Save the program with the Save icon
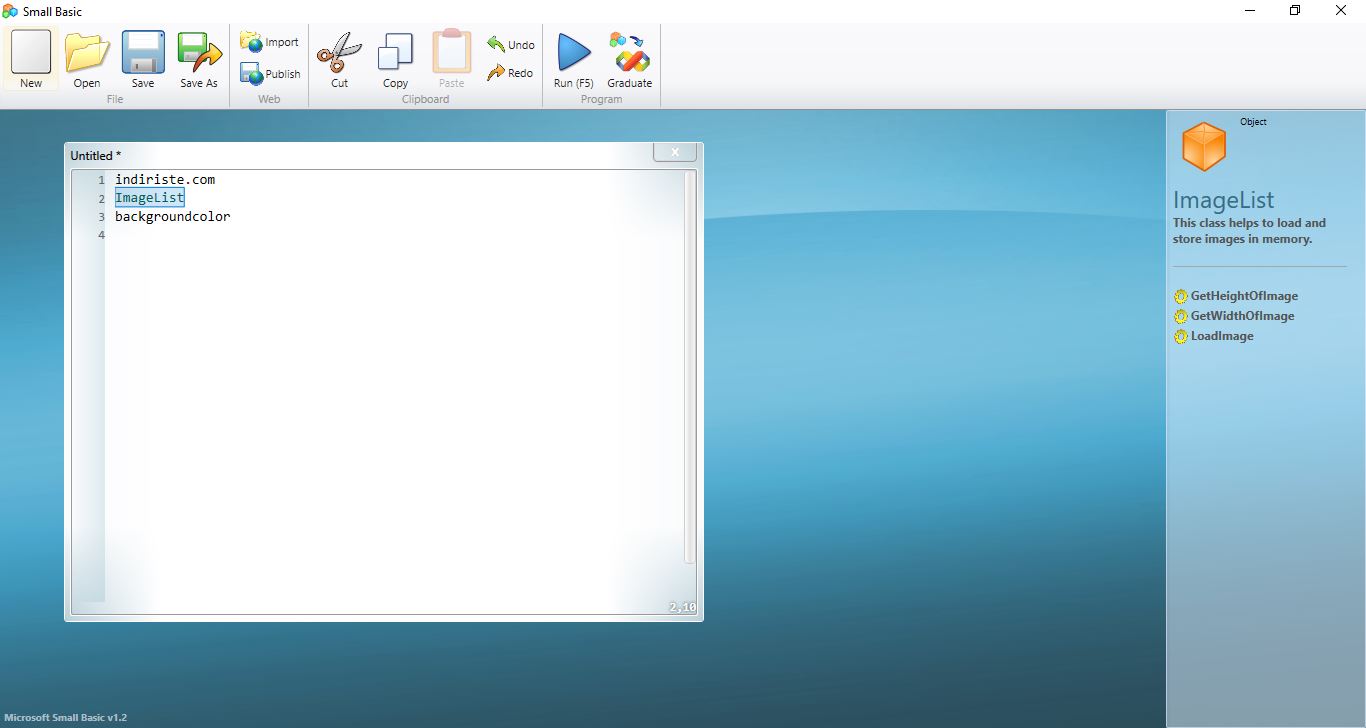This screenshot has width=1366, height=728. (x=143, y=59)
